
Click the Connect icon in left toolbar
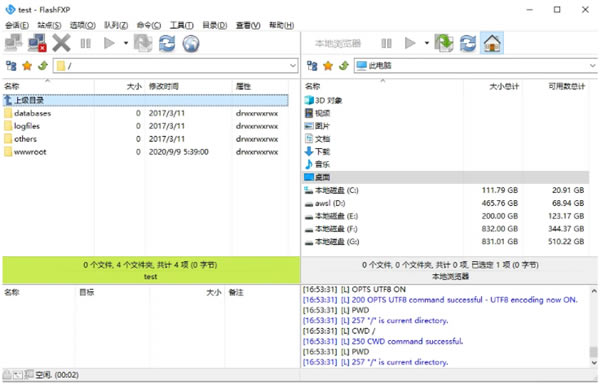13,43
